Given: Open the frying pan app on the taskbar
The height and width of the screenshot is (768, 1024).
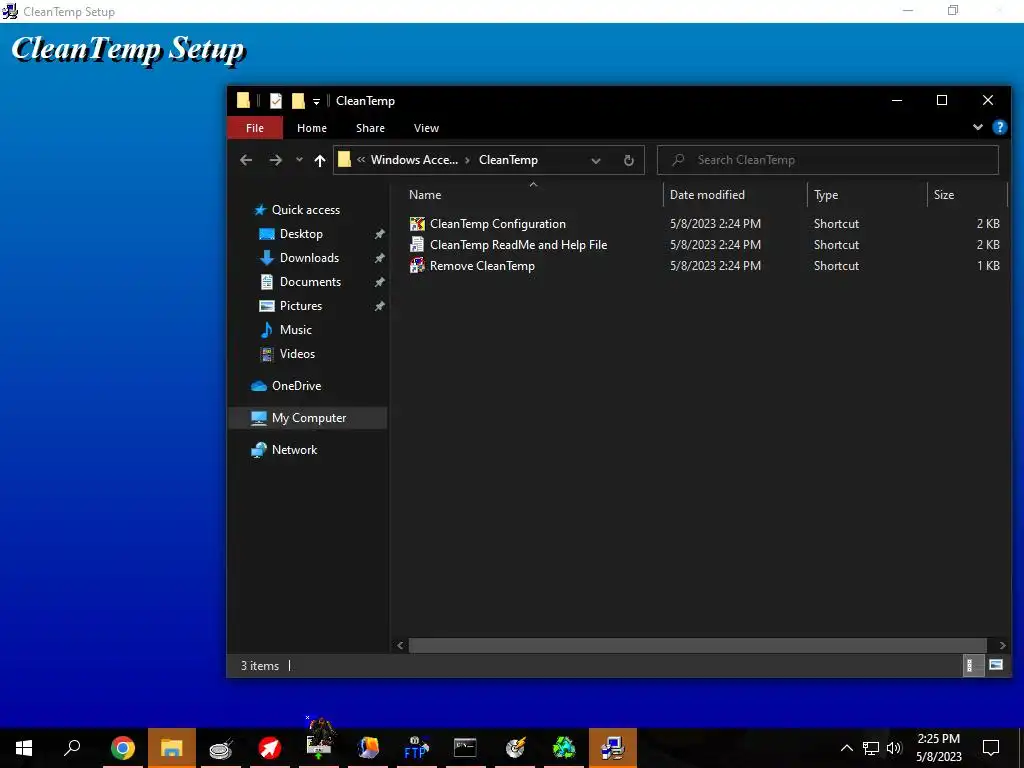Looking at the screenshot, I should tap(221, 748).
